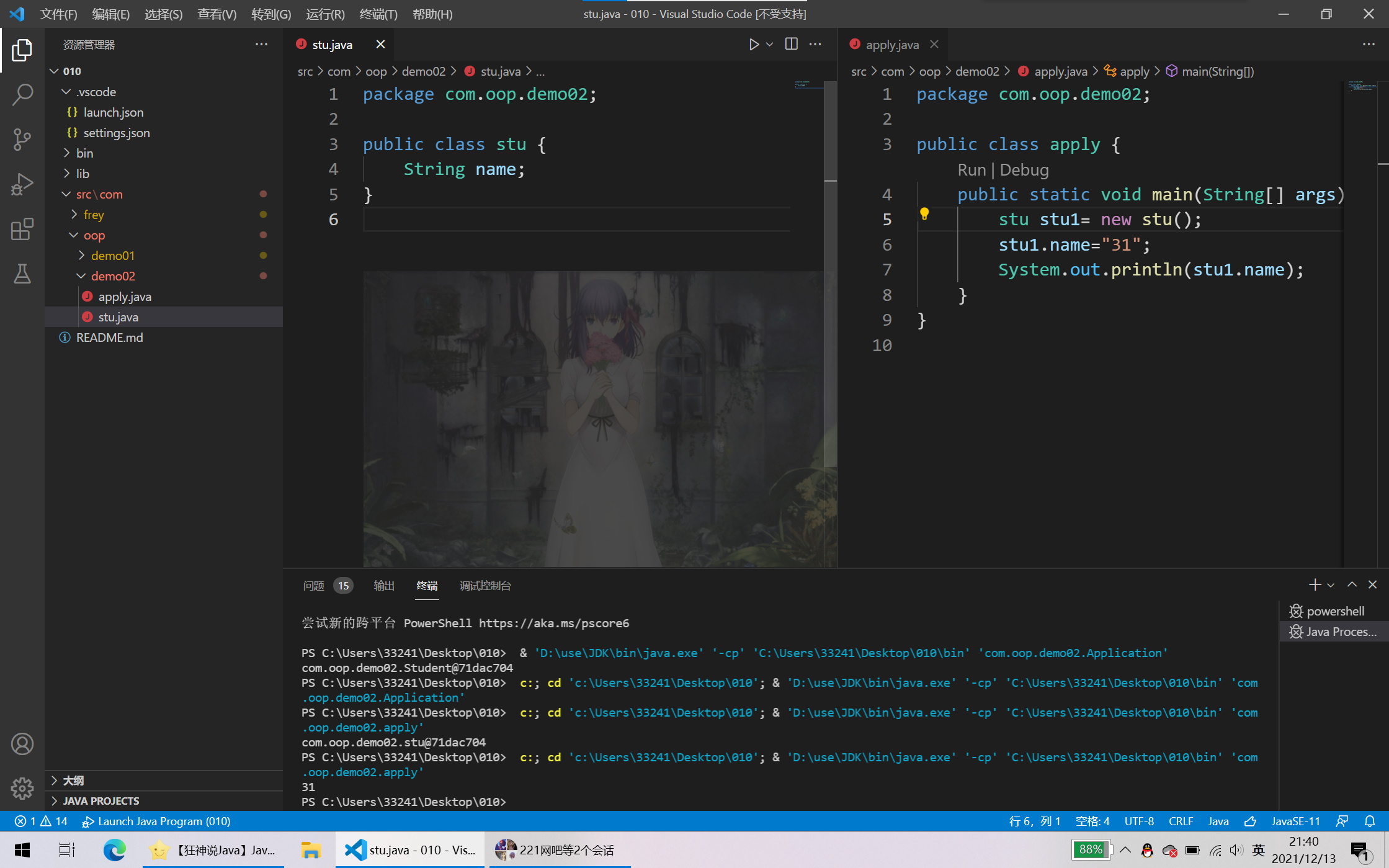Screen dimensions: 1389x868
Task: Expand the bin folder
Action: point(84,153)
